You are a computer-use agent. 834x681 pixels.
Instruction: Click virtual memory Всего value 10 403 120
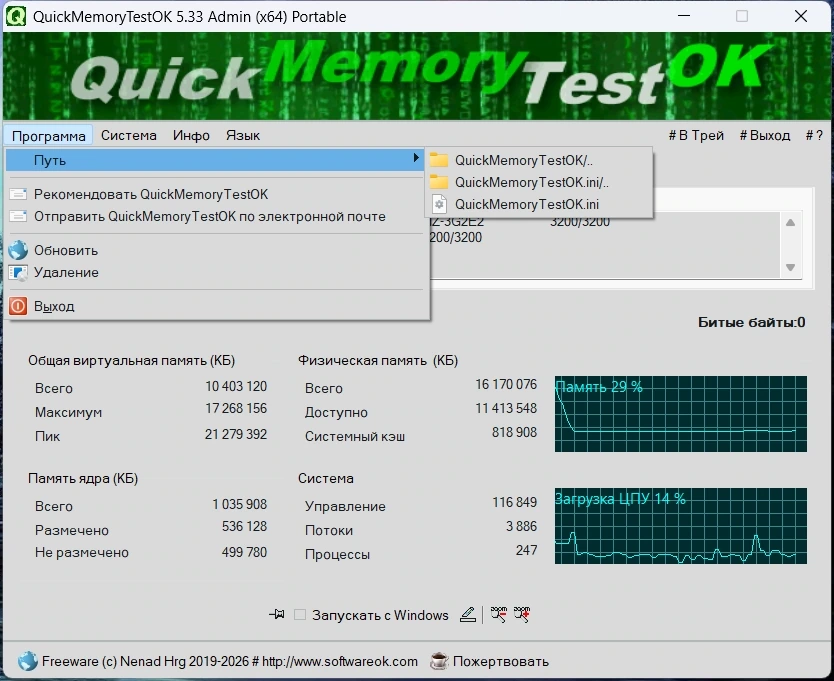(x=236, y=386)
